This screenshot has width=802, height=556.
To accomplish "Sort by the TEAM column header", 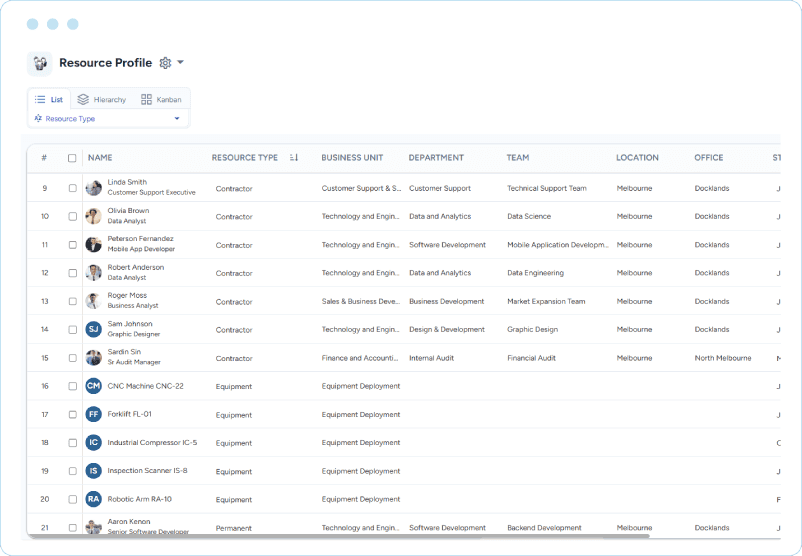I will click(x=518, y=158).
